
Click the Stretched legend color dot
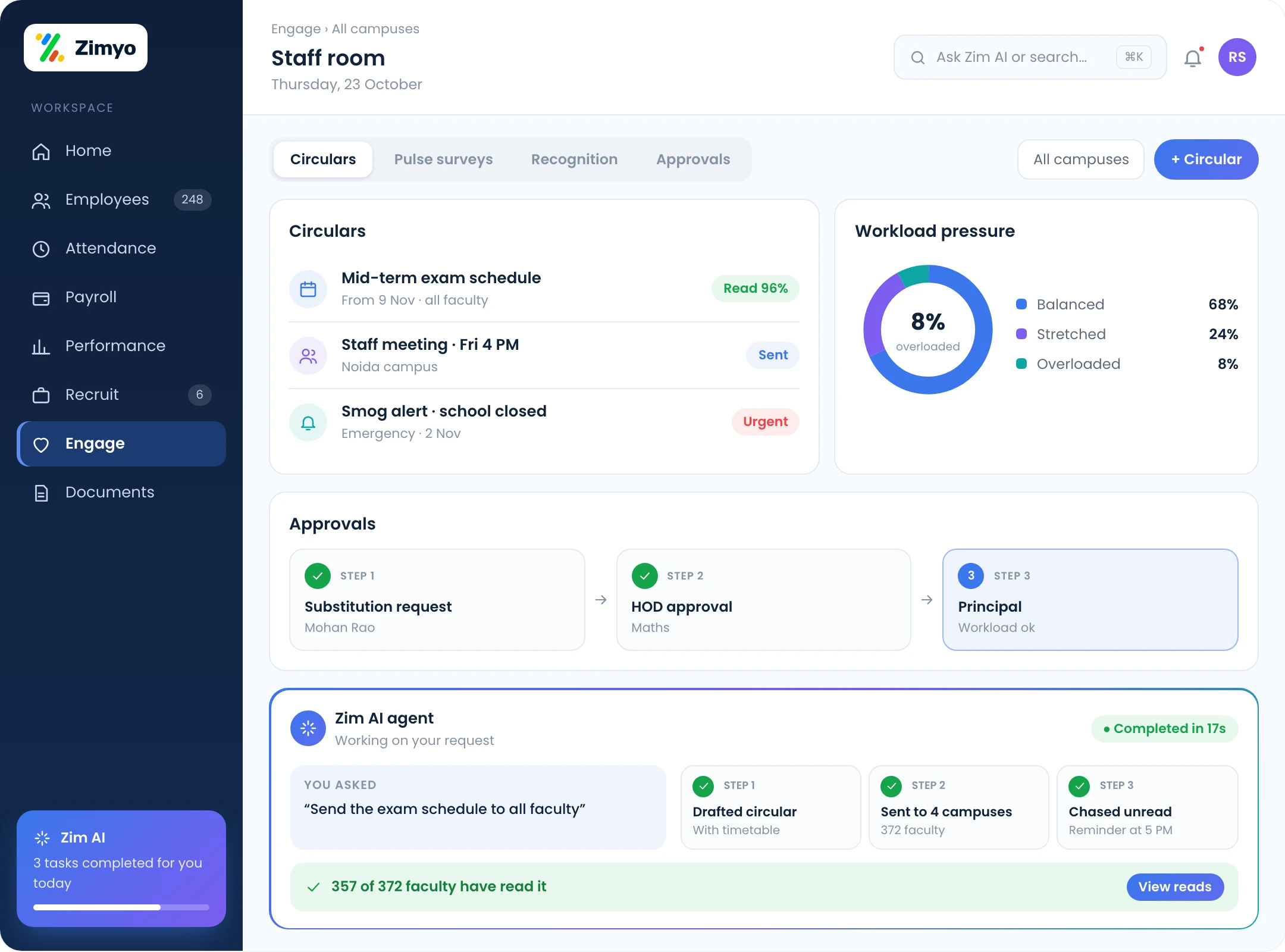(x=1021, y=334)
